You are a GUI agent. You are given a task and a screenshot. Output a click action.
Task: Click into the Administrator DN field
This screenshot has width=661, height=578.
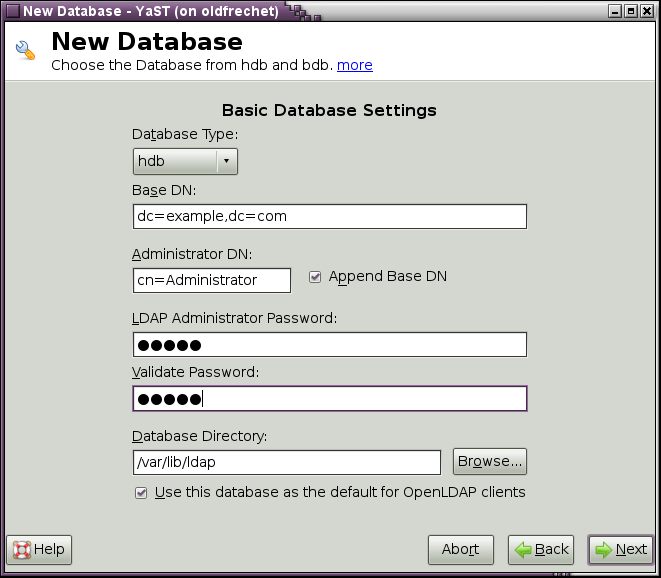pos(211,280)
